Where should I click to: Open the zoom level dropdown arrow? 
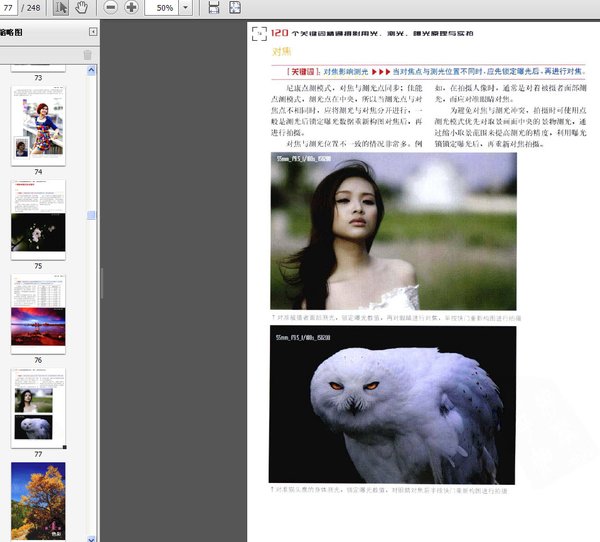click(186, 8)
